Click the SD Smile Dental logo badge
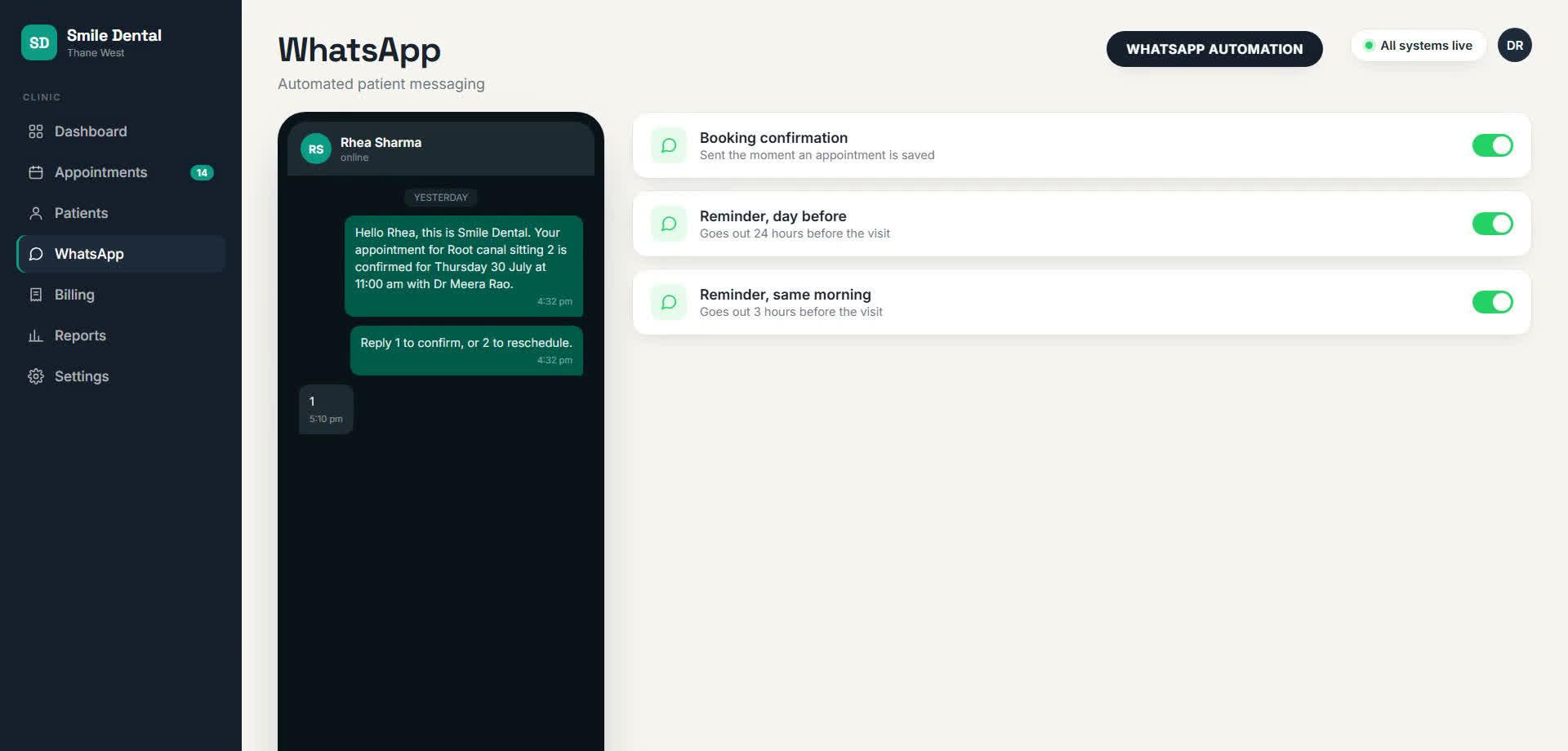 (x=39, y=42)
